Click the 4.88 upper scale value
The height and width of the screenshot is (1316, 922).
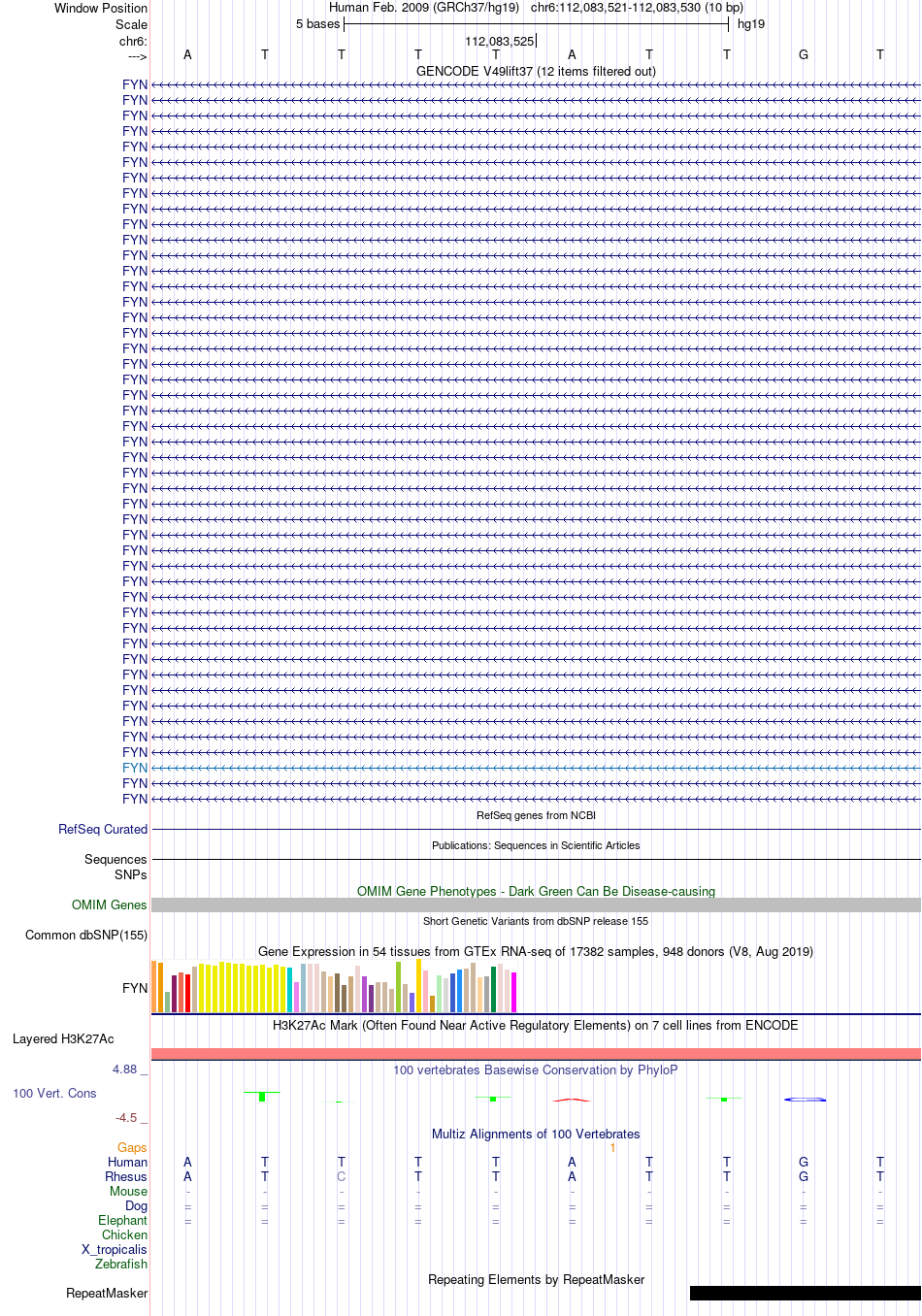[x=125, y=1069]
